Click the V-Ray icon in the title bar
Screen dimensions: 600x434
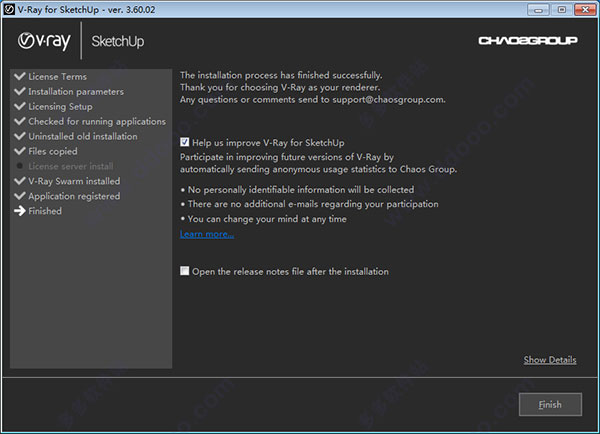[10, 8]
